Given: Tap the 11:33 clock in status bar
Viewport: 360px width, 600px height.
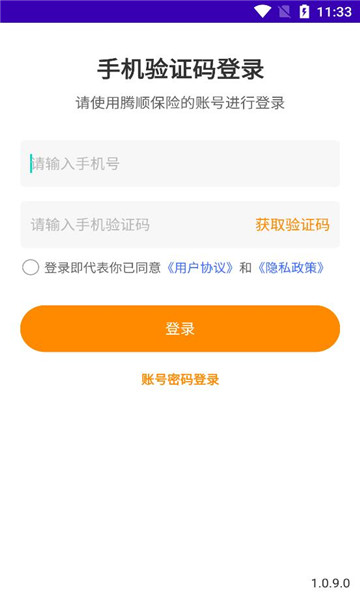Looking at the screenshot, I should click(334, 12).
